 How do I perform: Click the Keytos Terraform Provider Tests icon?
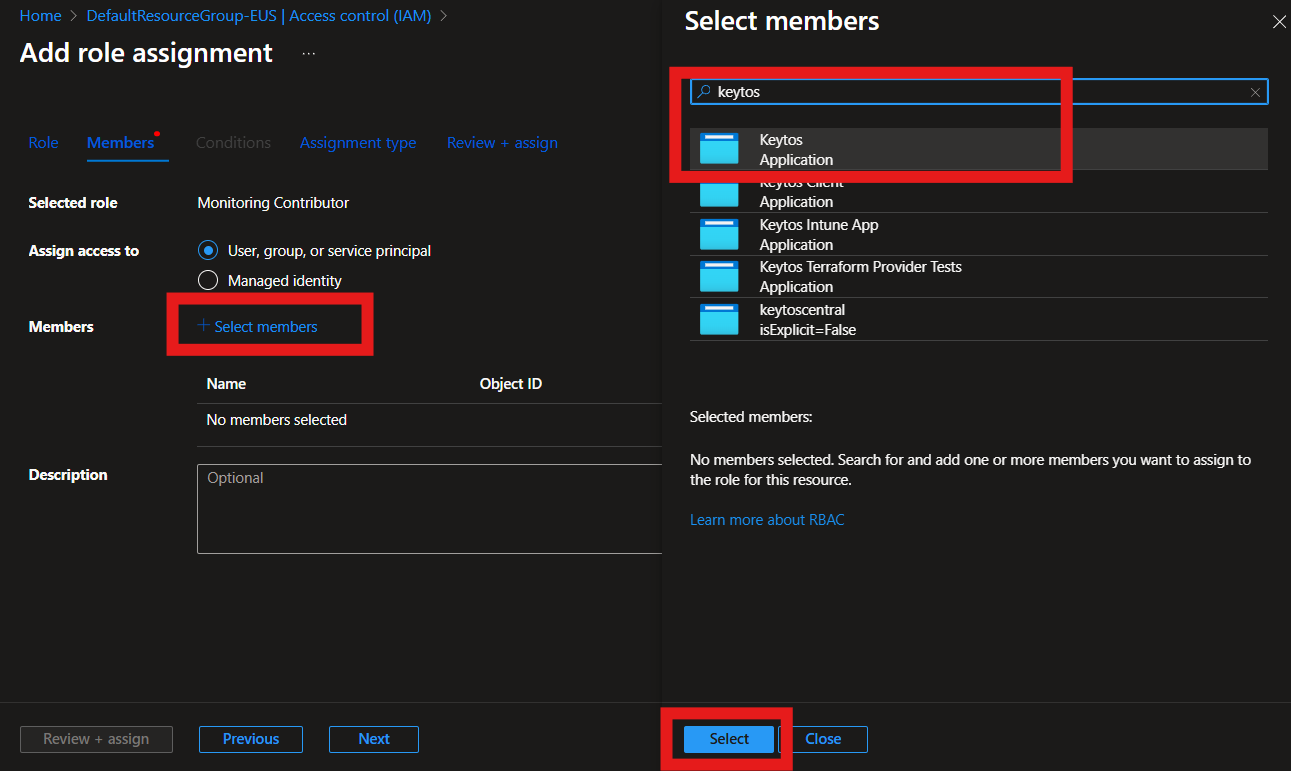coord(719,276)
